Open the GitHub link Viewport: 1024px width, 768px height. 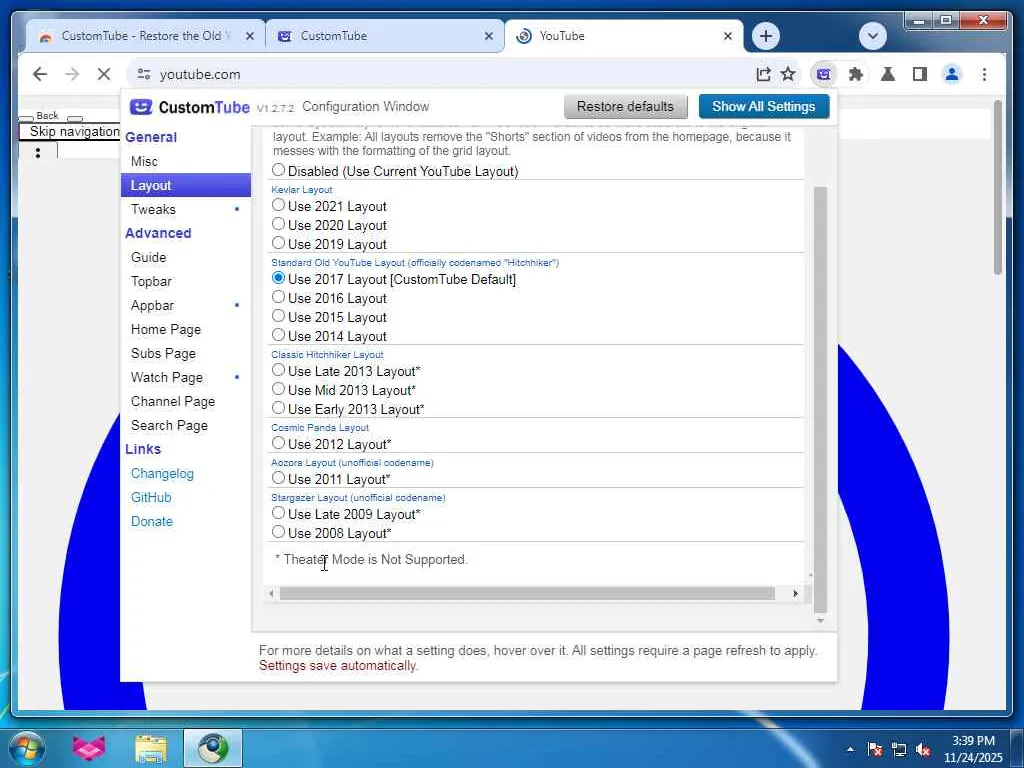click(151, 498)
